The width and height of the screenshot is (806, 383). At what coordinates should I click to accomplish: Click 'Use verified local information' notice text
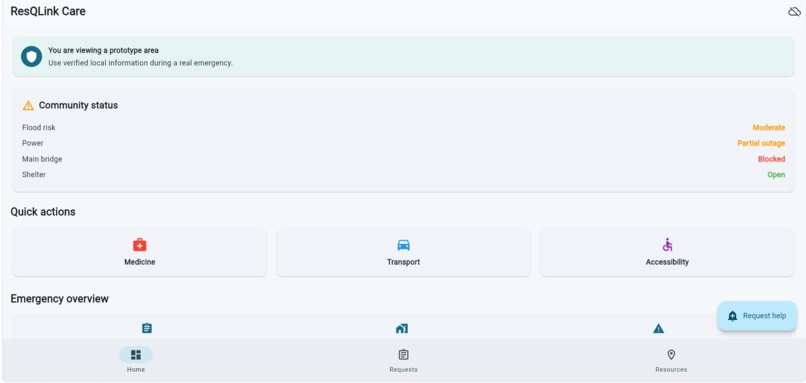click(140, 63)
